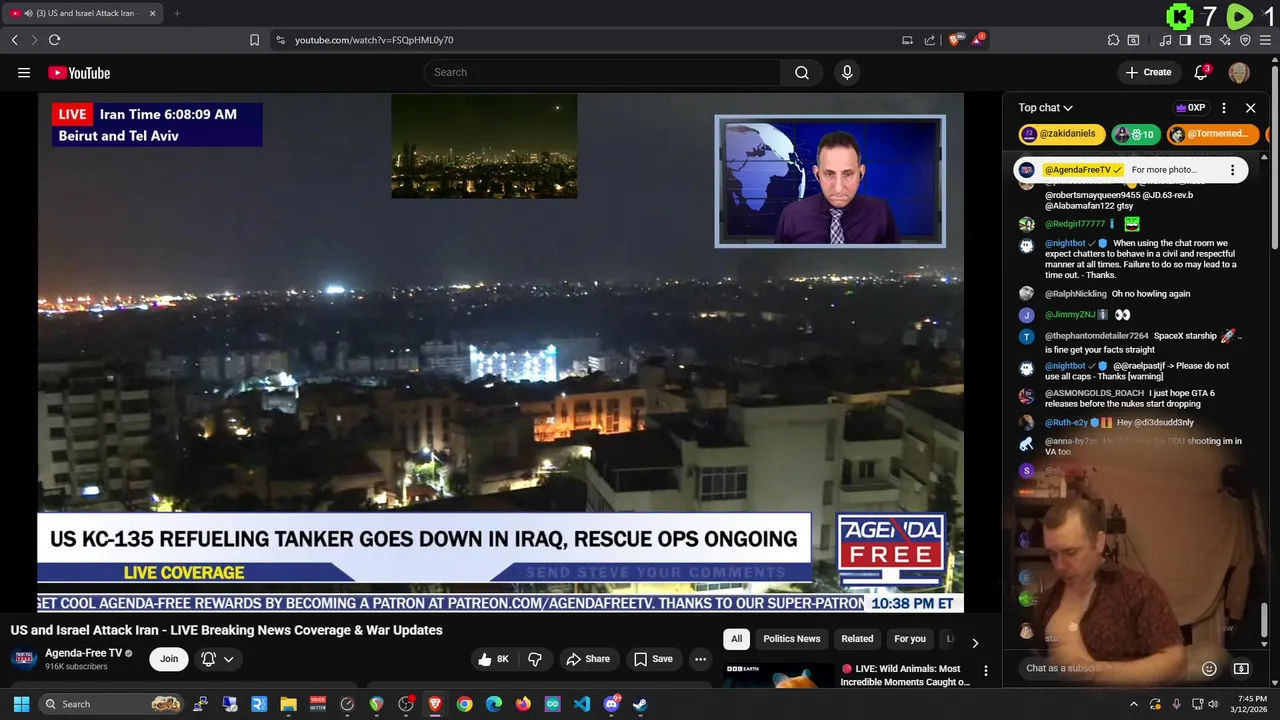Open notification bell preferences dropdown
The height and width of the screenshot is (720, 1280).
218,659
